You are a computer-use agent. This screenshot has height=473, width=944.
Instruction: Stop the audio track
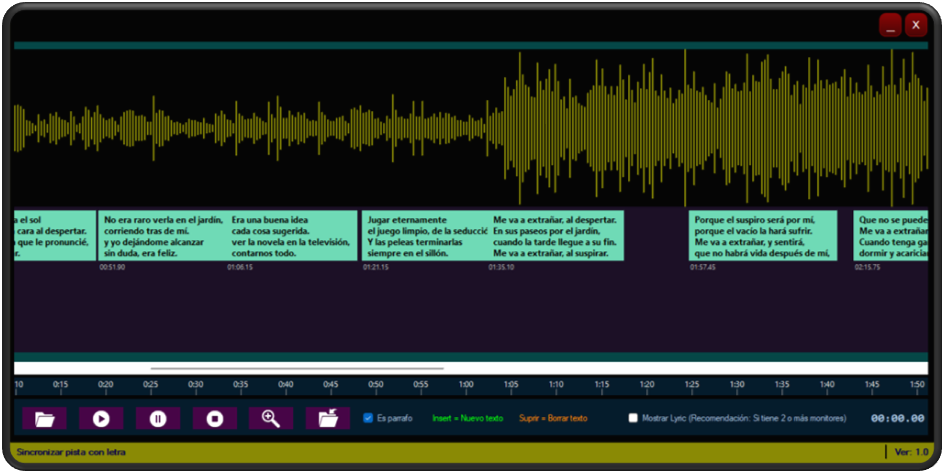click(x=214, y=419)
